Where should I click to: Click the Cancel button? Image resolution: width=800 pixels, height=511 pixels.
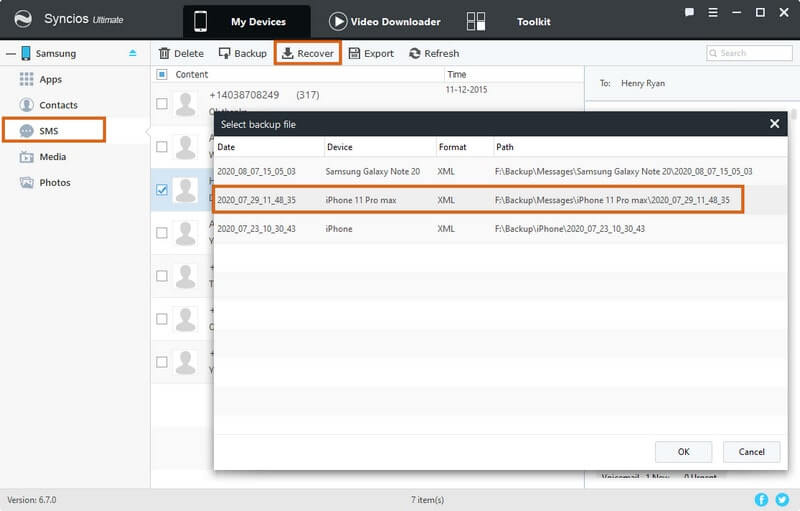751,452
